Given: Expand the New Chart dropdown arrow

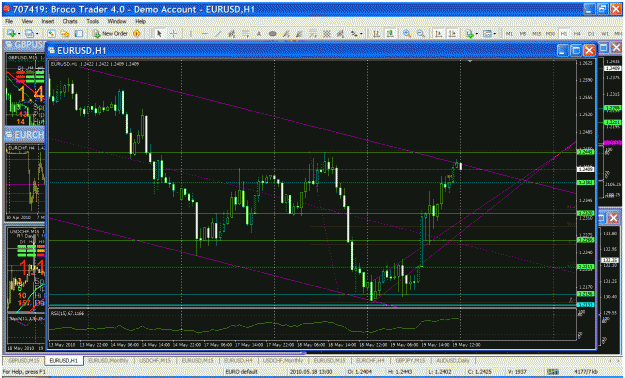Looking at the screenshot, I should [x=19, y=33].
